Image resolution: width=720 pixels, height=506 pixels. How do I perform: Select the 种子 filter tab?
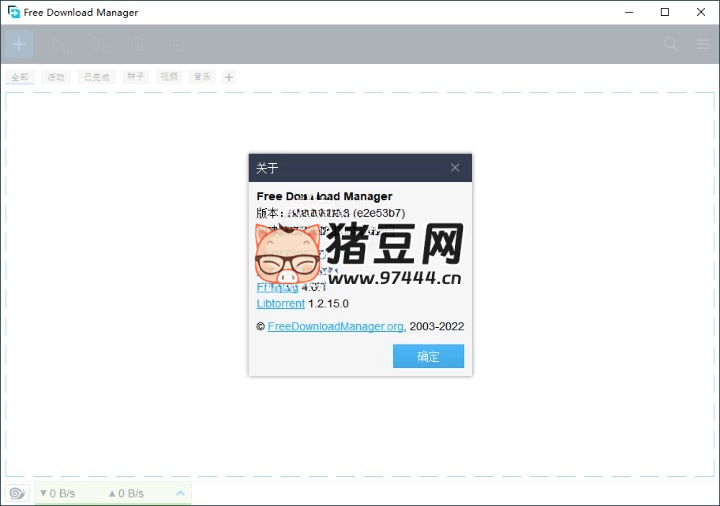[135, 77]
